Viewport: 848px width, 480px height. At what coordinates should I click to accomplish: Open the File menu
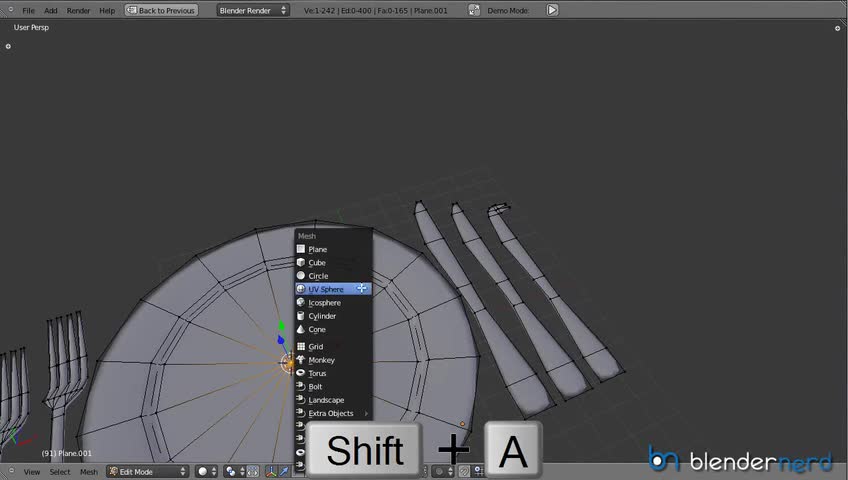point(28,10)
